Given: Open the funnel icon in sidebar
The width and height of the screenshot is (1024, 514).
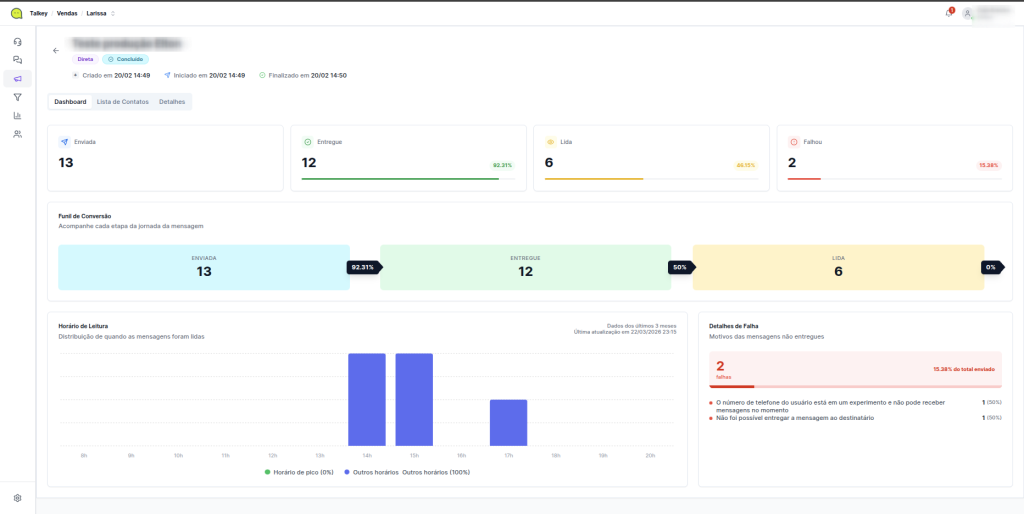Looking at the screenshot, I should point(17,97).
